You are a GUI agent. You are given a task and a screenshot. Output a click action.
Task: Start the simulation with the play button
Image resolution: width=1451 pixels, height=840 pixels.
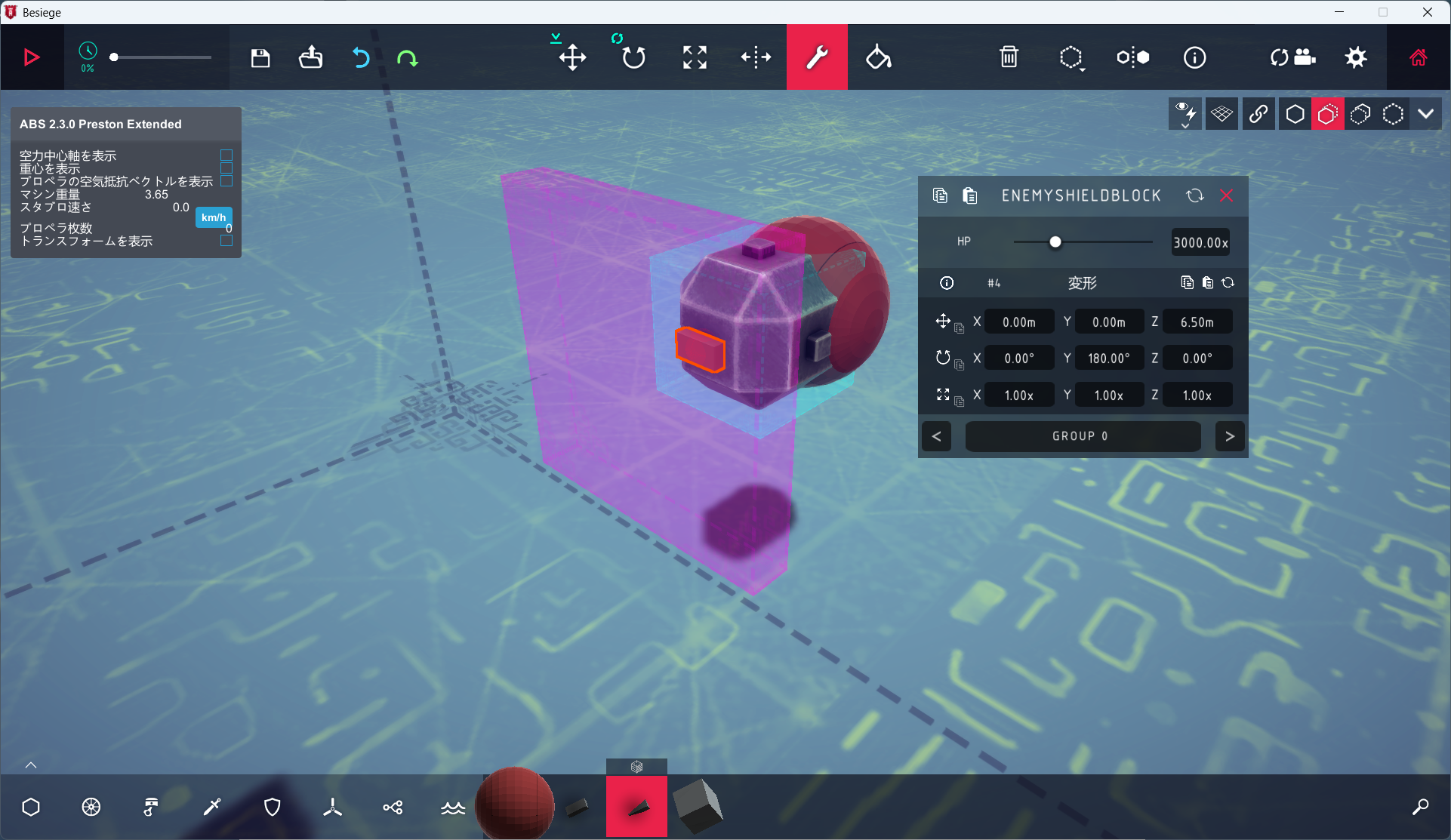(x=32, y=57)
